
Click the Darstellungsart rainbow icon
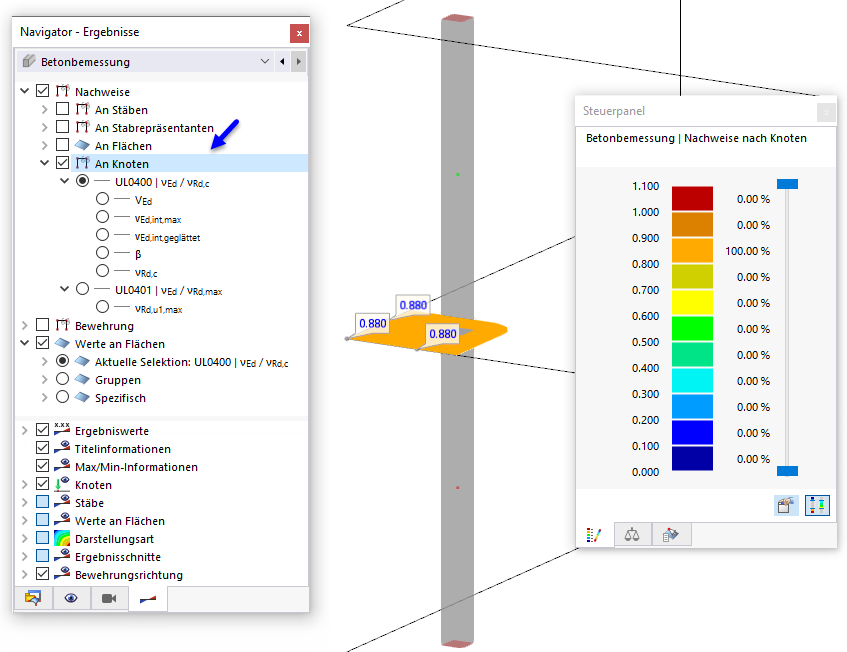62,538
